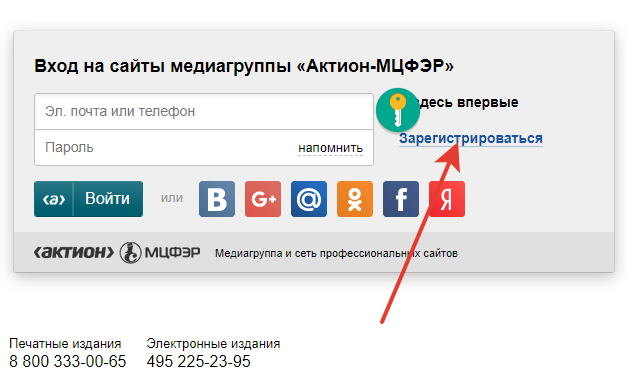Sign in with the Mail.ru @ icon
The image size is (634, 376).
[309, 199]
